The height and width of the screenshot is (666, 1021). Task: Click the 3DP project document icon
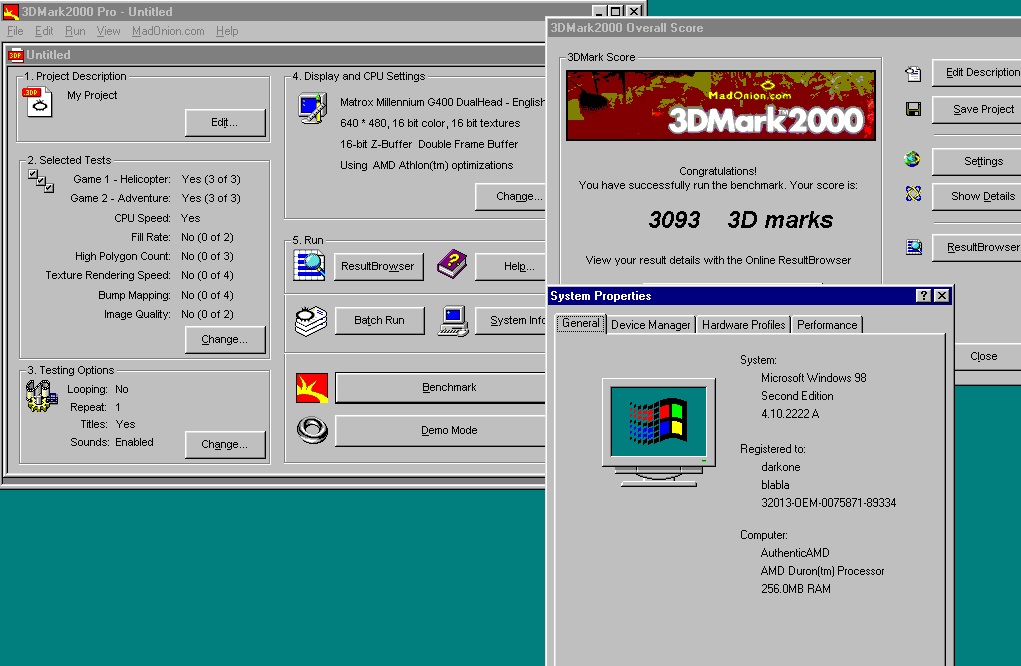pyautogui.click(x=38, y=102)
